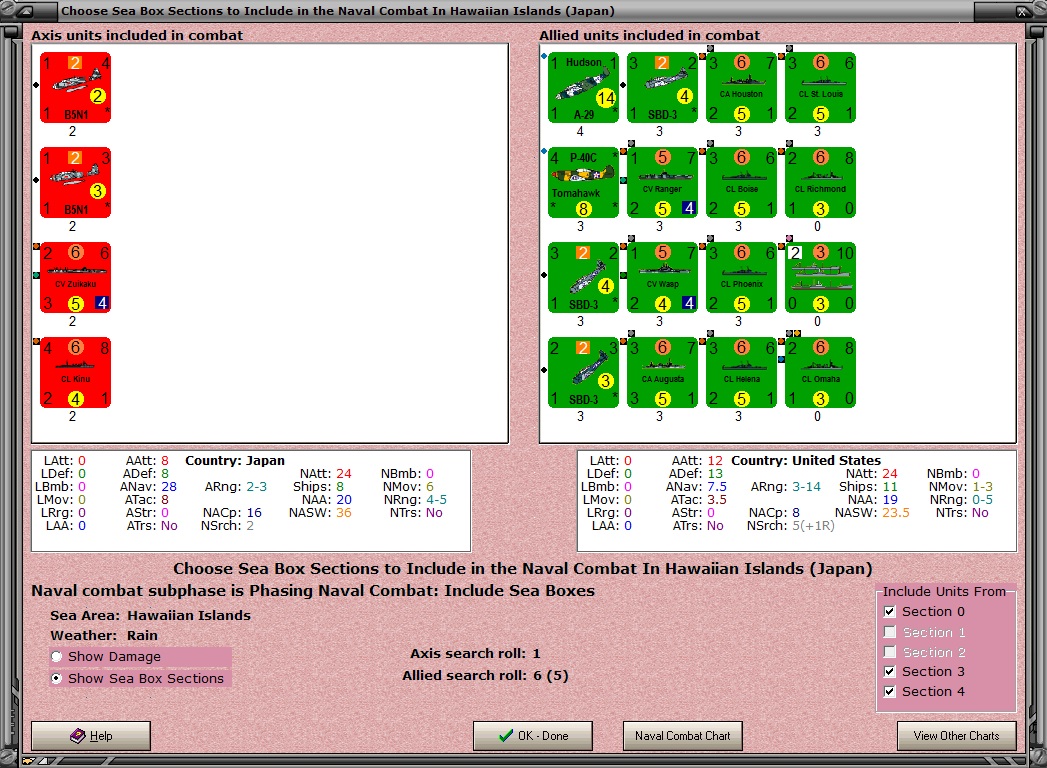Select the CL Phoenix cruiser unit
The height and width of the screenshot is (768, 1047).
tap(741, 277)
